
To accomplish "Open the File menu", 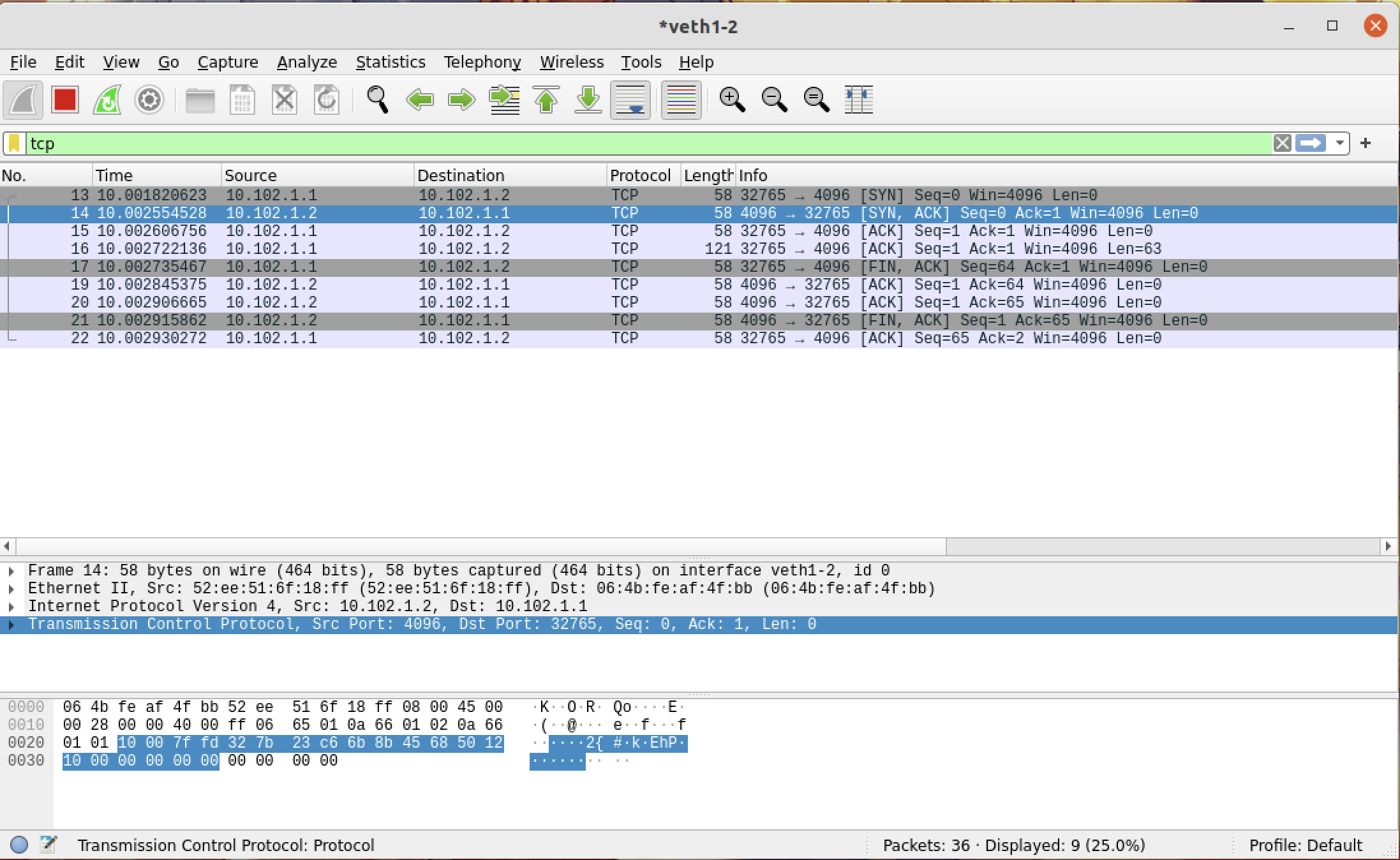I will pos(23,62).
